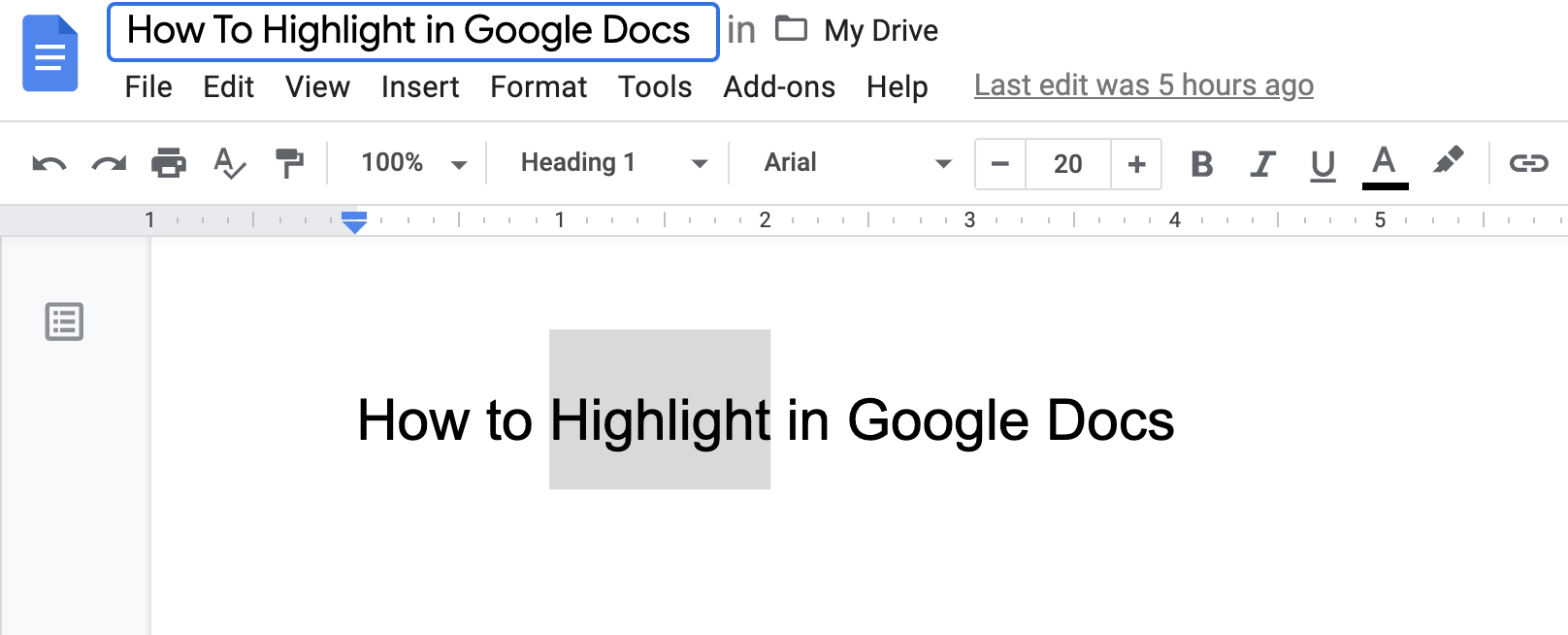Image resolution: width=1568 pixels, height=635 pixels.
Task: Click the blue indent marker on ruler
Action: (x=354, y=222)
